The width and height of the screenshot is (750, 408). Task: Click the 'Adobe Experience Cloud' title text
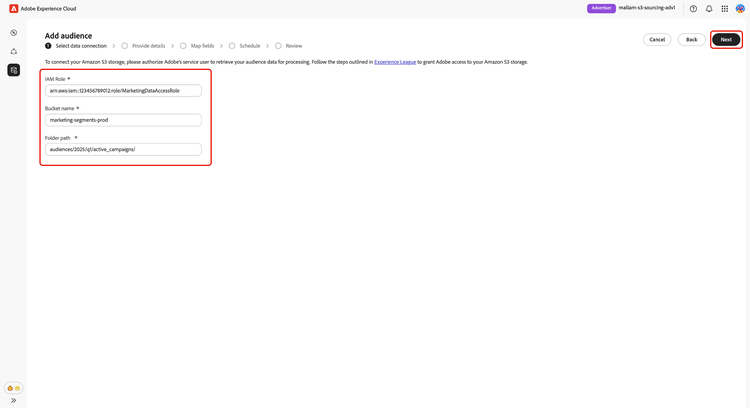pos(48,9)
